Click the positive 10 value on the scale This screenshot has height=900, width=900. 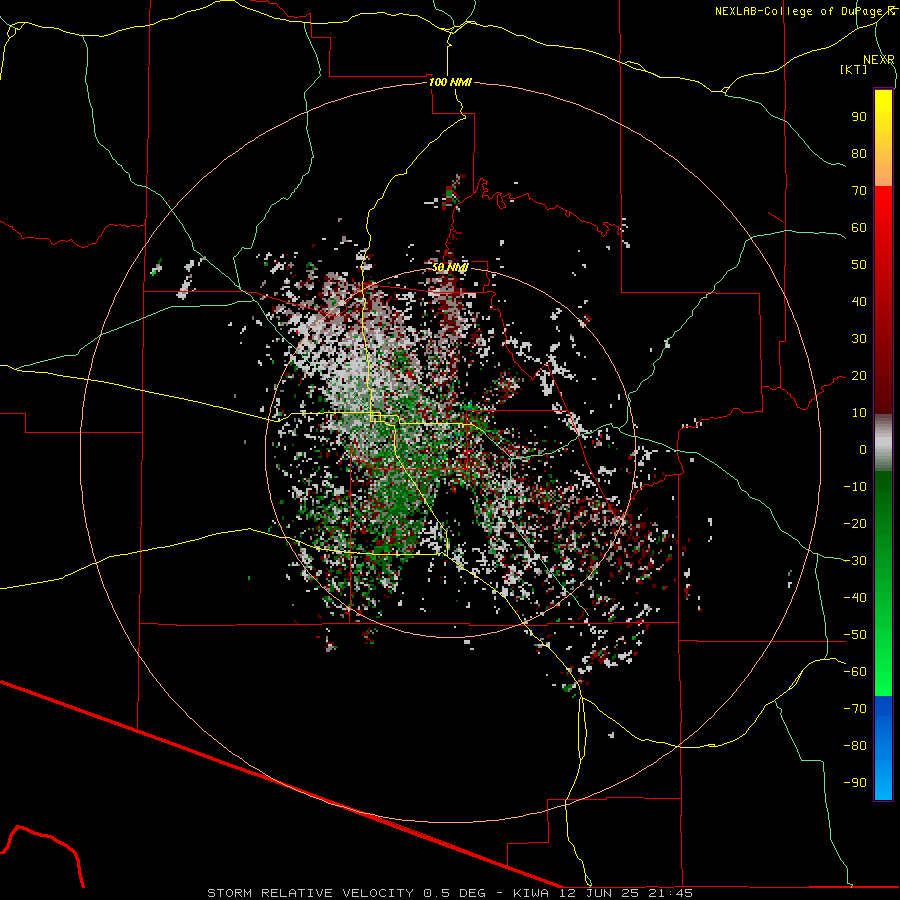[x=859, y=413]
